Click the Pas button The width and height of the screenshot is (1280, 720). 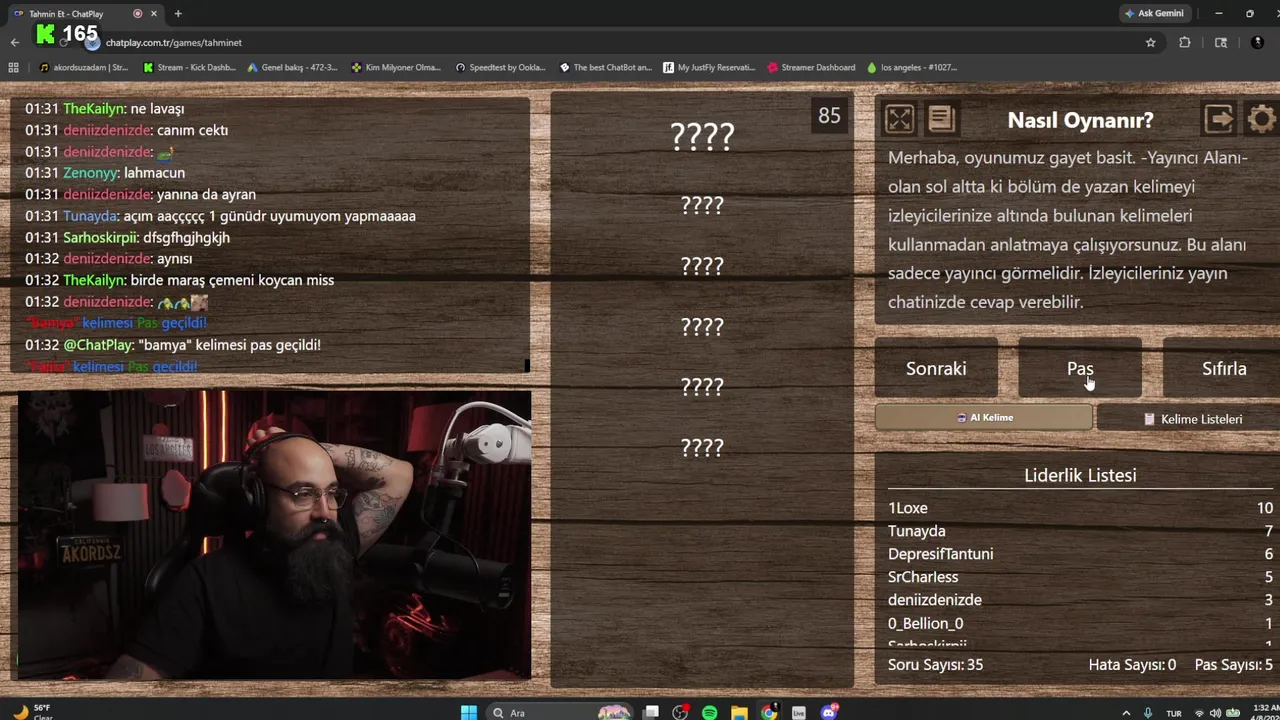pos(1080,368)
